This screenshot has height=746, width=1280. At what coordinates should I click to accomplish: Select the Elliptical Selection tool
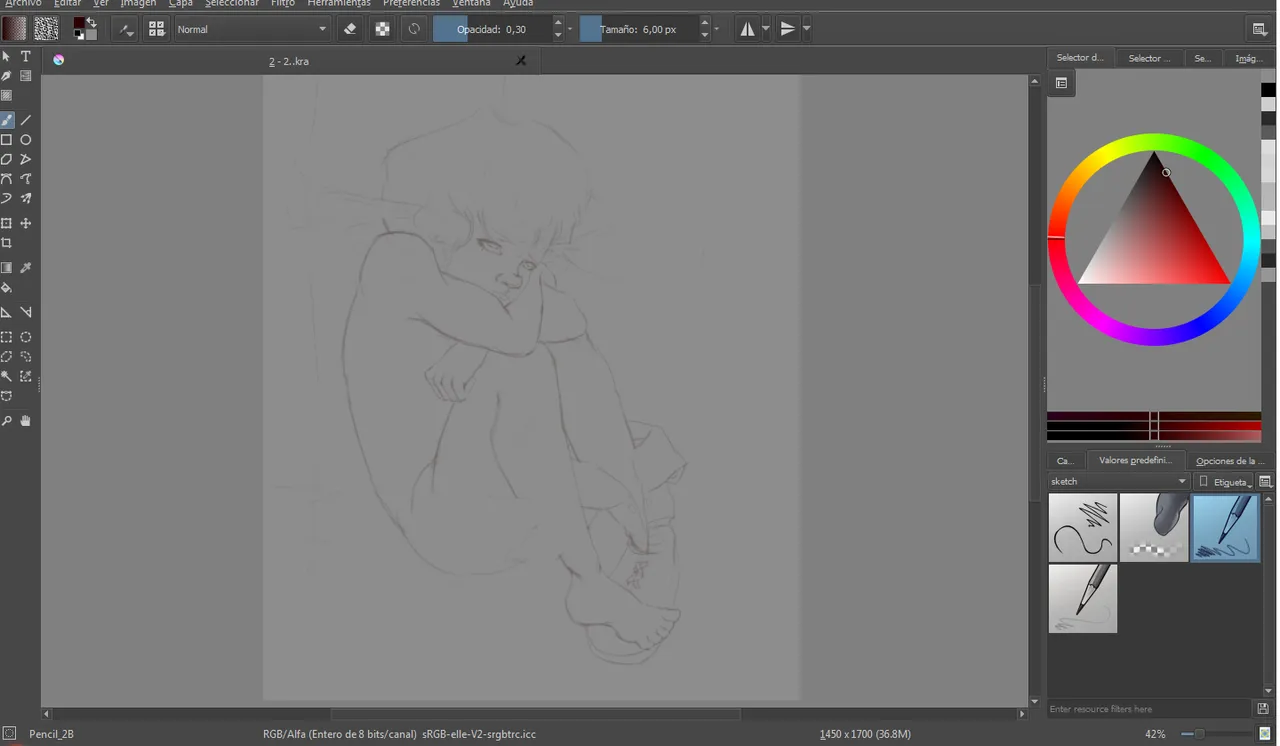(x=26, y=337)
